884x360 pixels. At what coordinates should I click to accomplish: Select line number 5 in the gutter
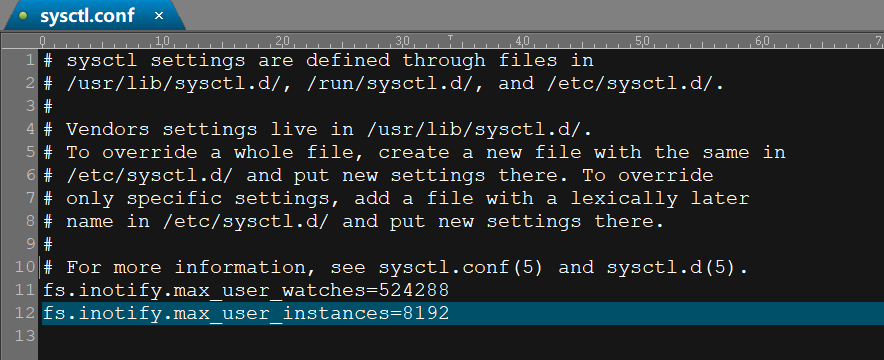(30, 152)
